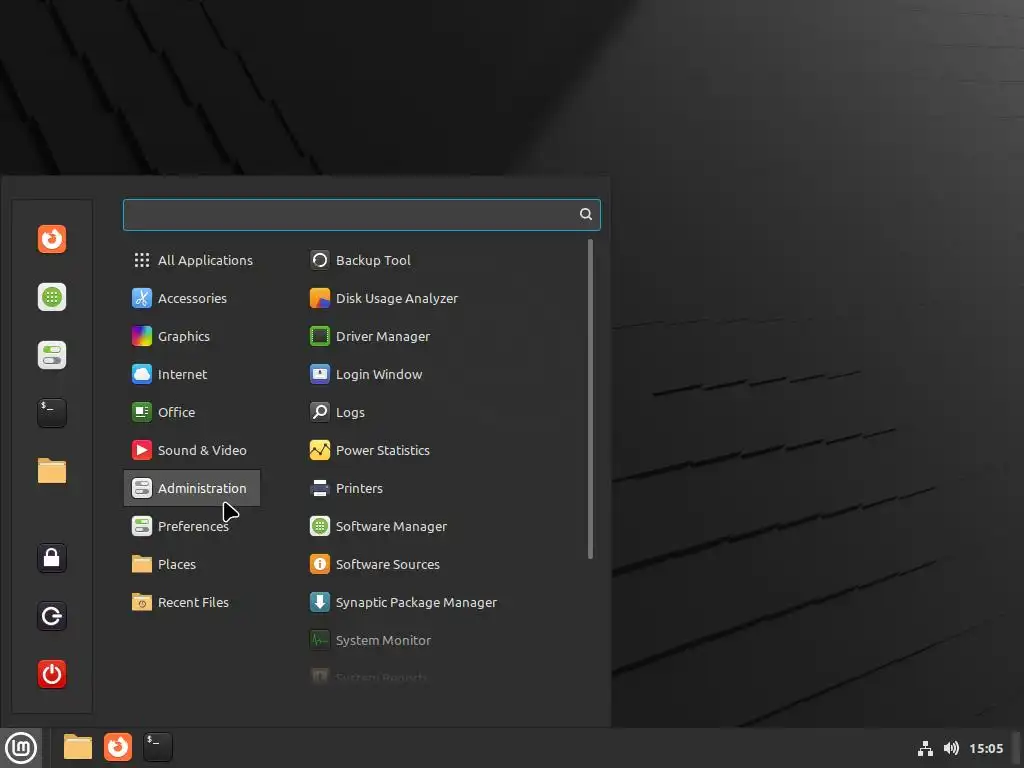This screenshot has height=768, width=1024.
Task: Launch System Monitor from the list
Action: coord(444,641)
